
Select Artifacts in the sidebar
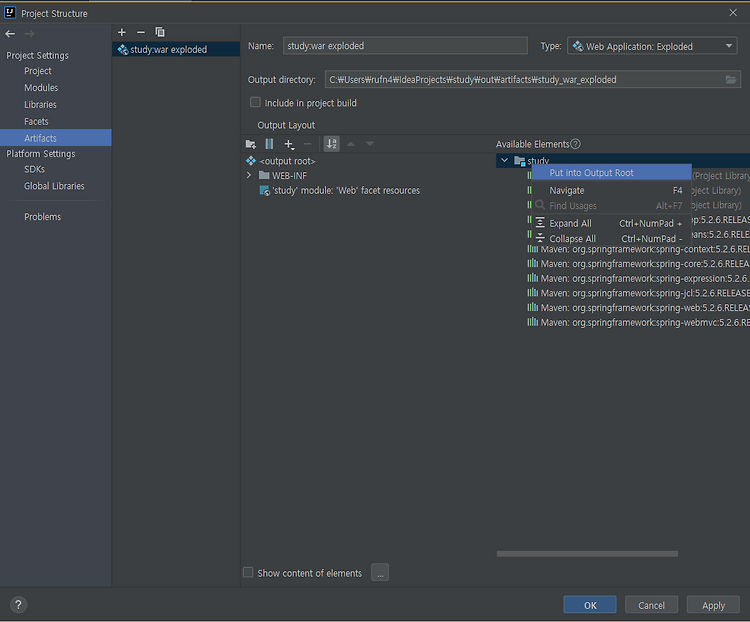tap(55, 138)
